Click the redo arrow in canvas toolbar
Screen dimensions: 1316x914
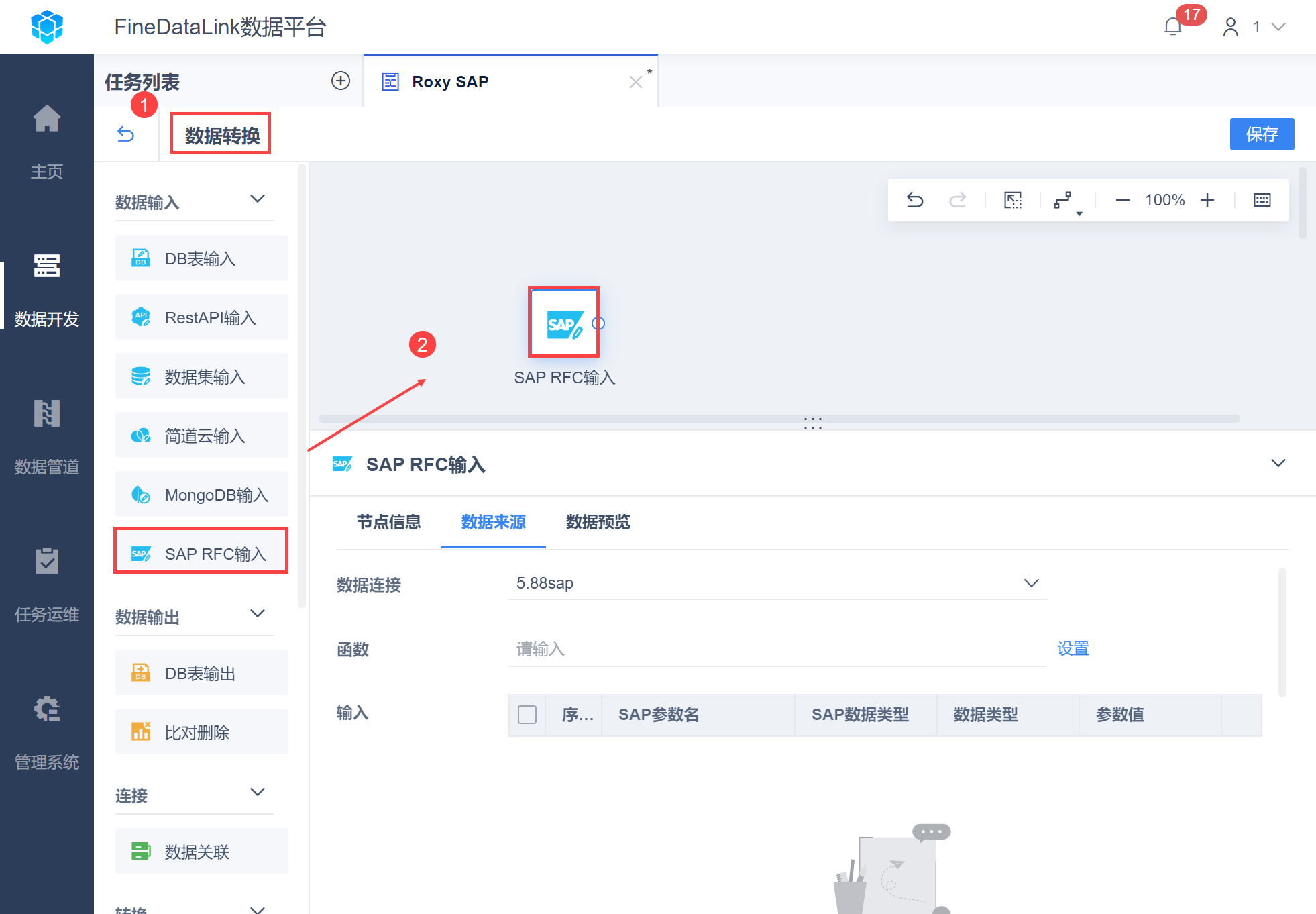click(x=957, y=200)
